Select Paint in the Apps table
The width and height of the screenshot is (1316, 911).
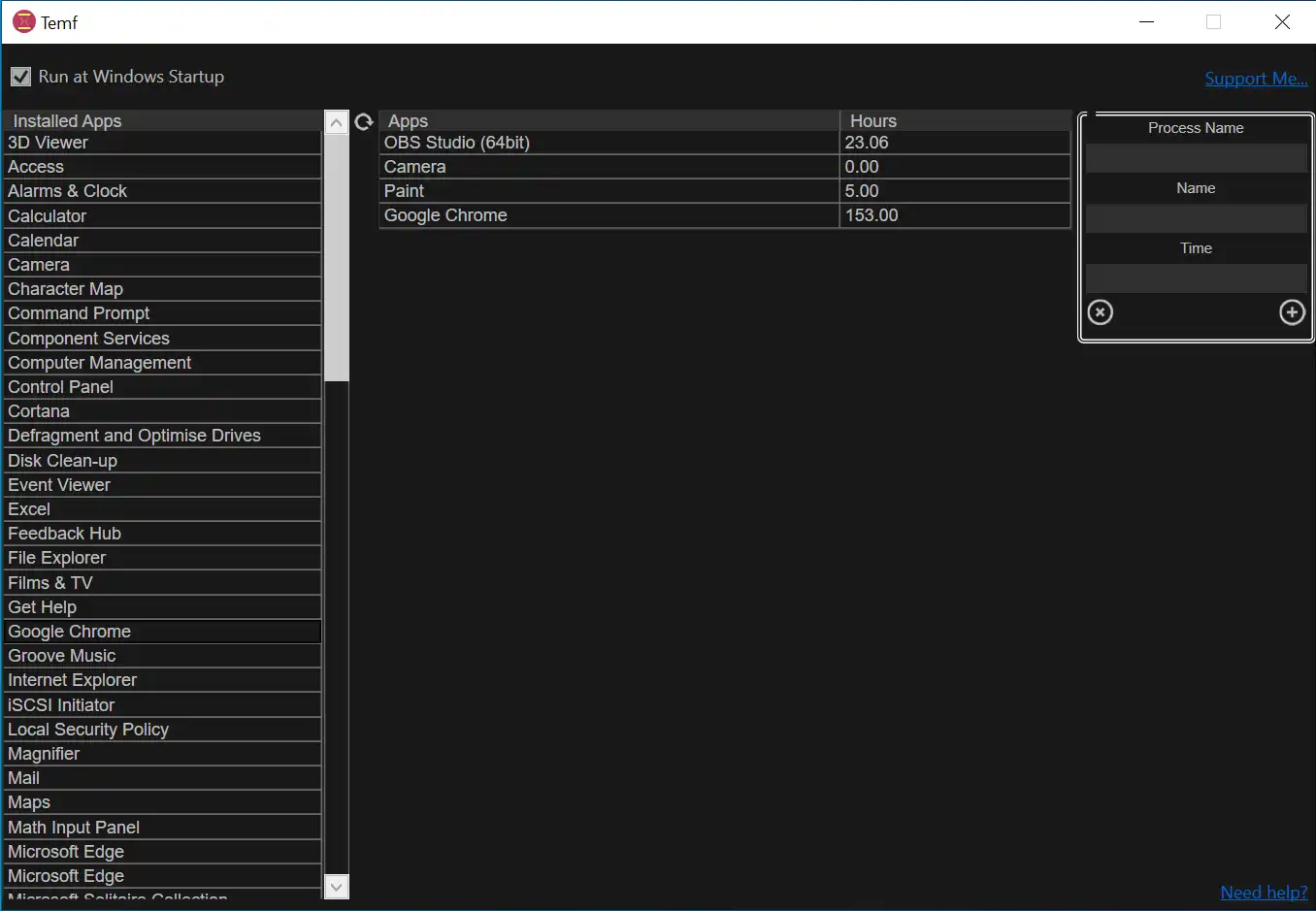pos(609,191)
